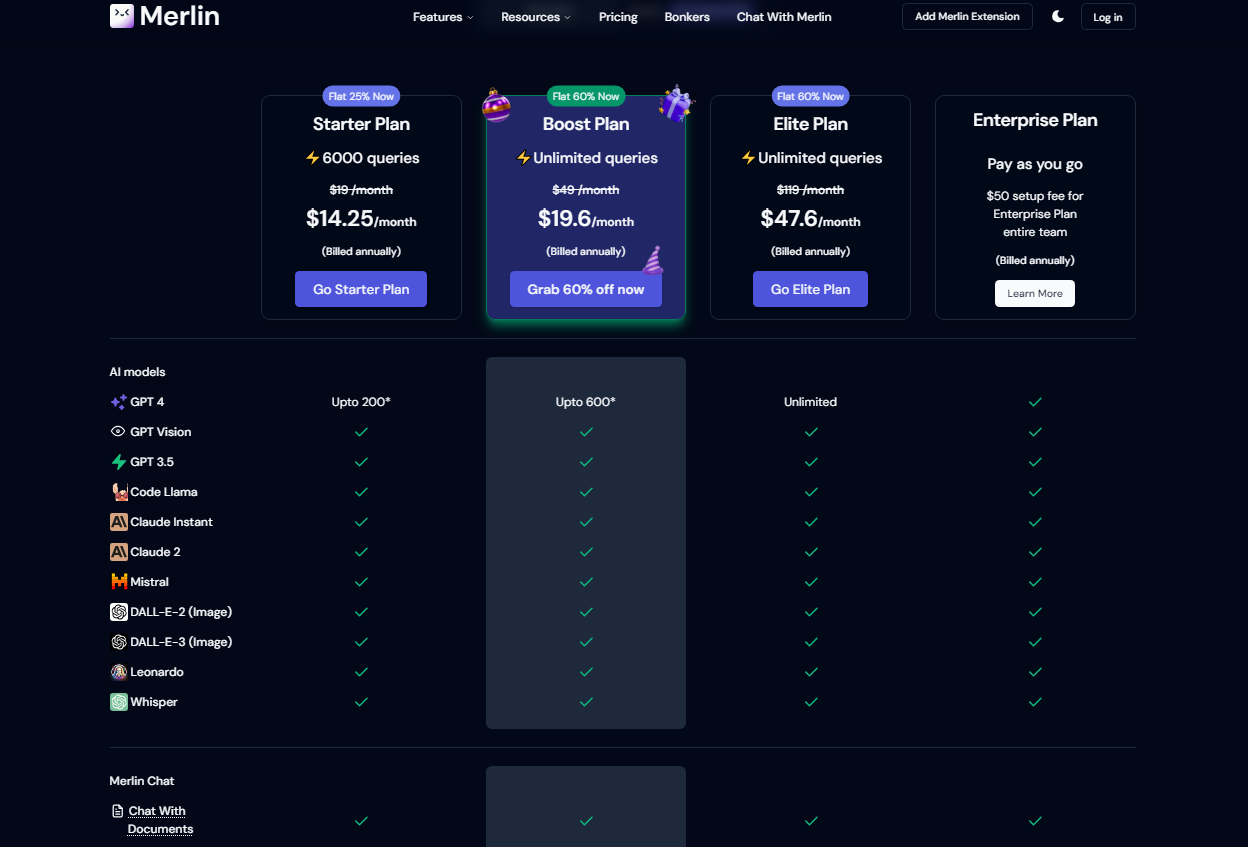The image size is (1248, 847).
Task: Click the Chat With Documents link
Action: pyautogui.click(x=160, y=820)
